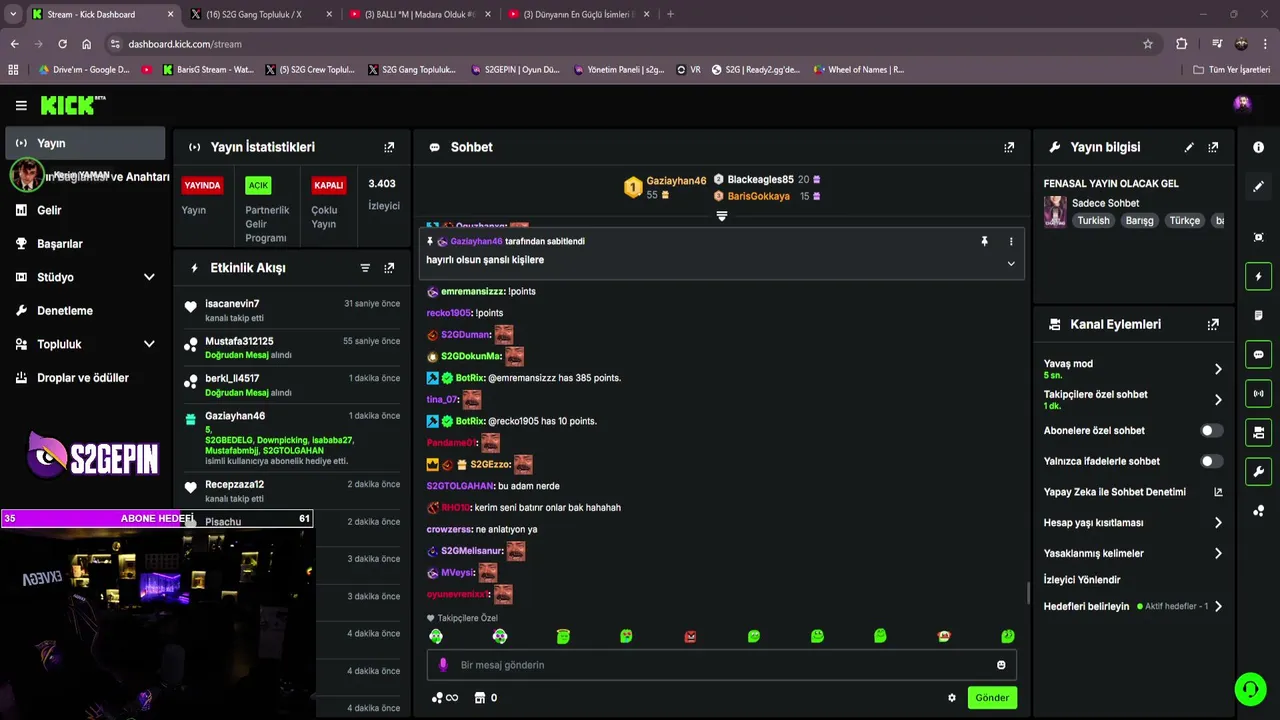This screenshot has width=1280, height=720.
Task: Click the AÇIK partner program status badge
Action: coord(258,185)
